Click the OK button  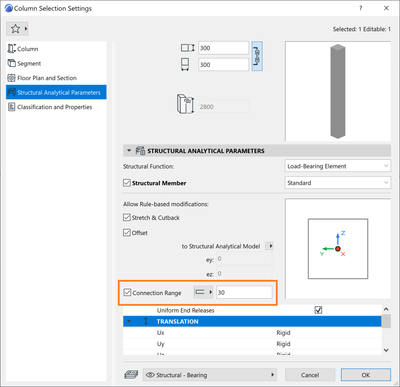tap(366, 375)
